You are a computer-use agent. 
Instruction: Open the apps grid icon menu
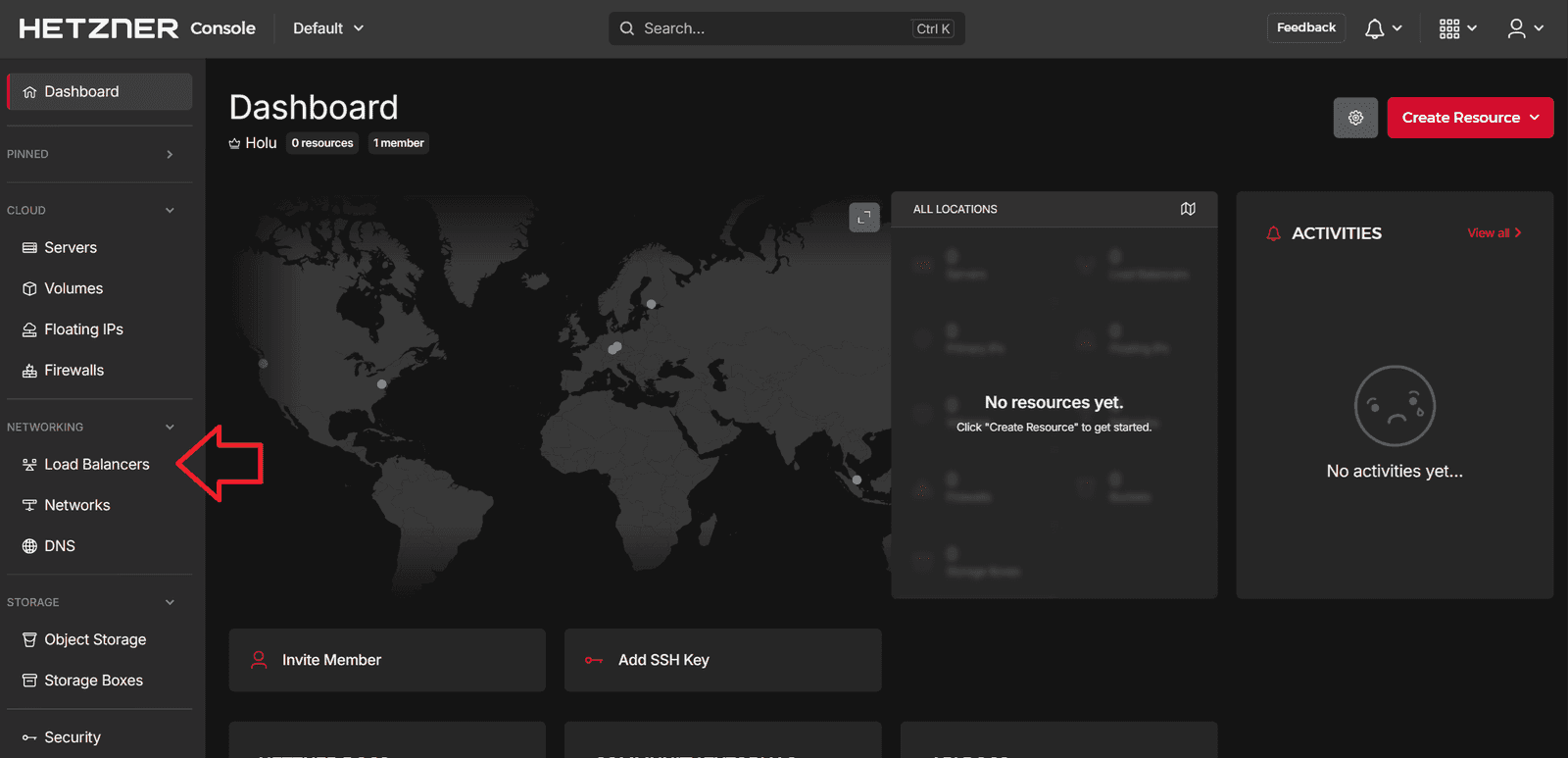pos(1449,28)
